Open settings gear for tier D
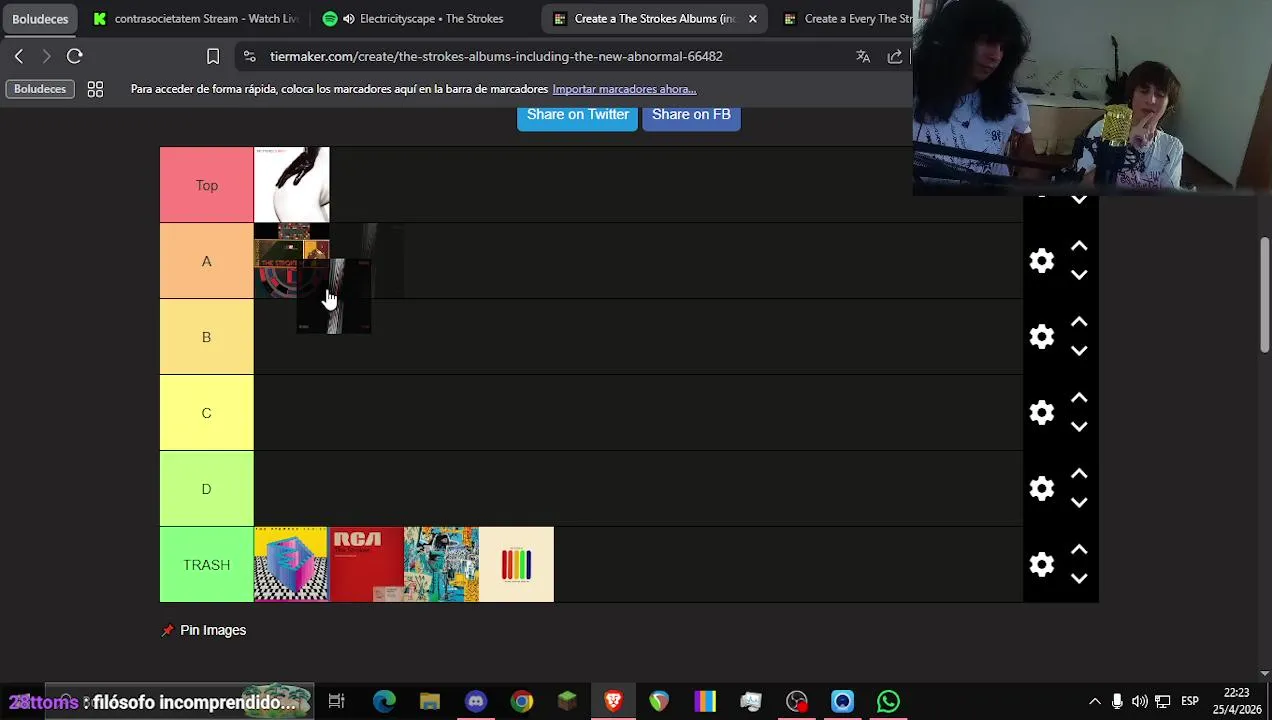The height and width of the screenshot is (720, 1272). click(x=1042, y=489)
